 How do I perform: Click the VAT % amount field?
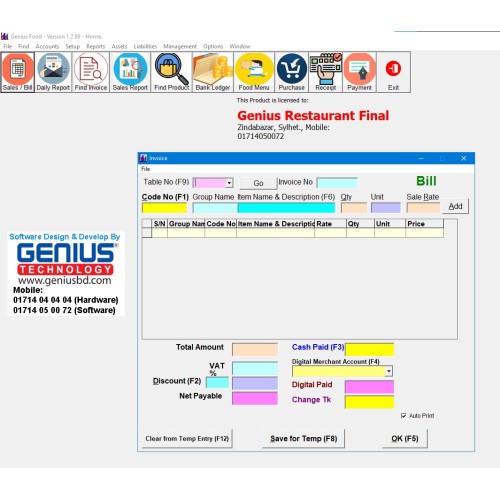point(255,368)
